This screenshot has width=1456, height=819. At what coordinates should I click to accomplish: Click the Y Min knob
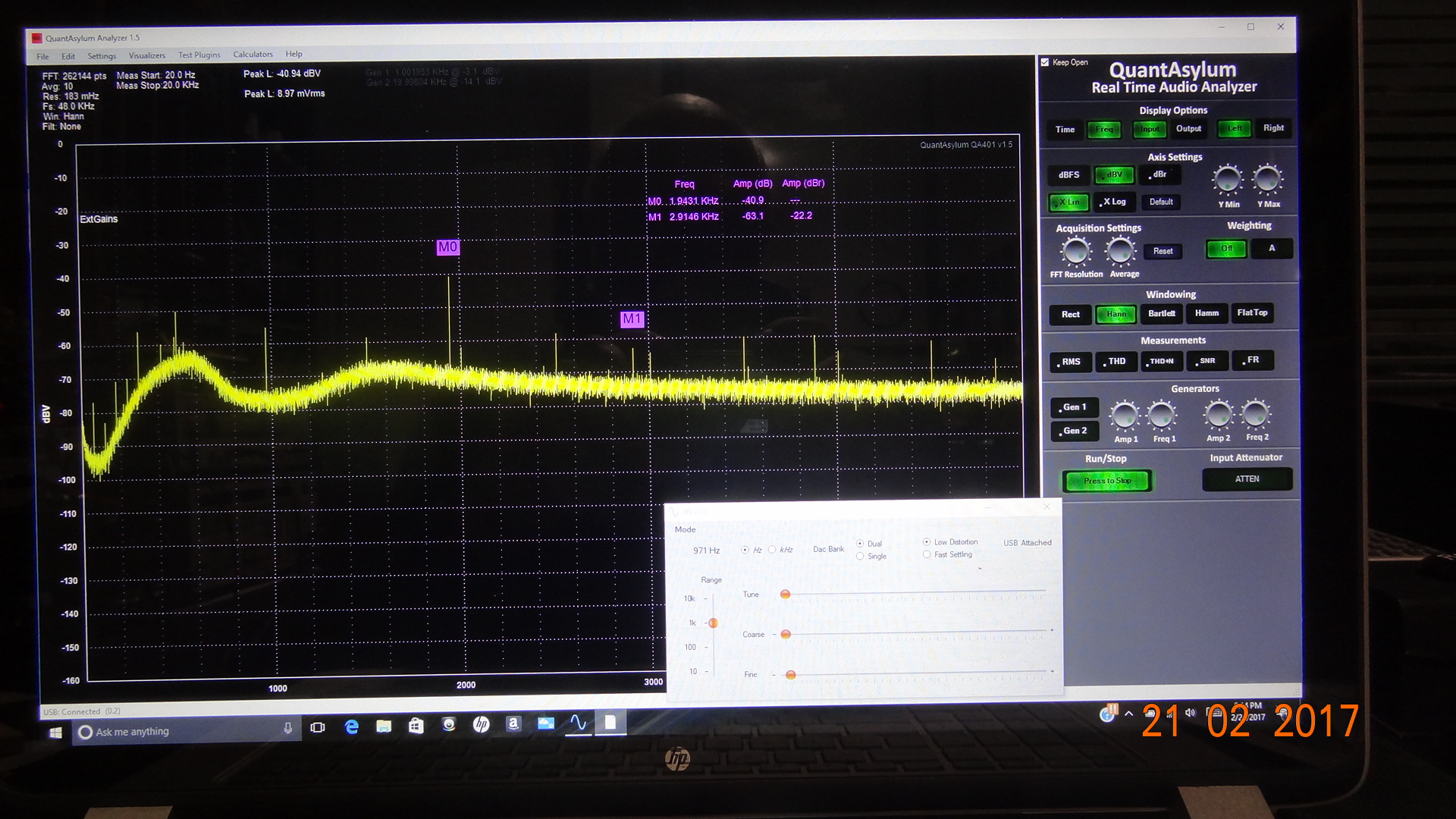[x=1228, y=180]
